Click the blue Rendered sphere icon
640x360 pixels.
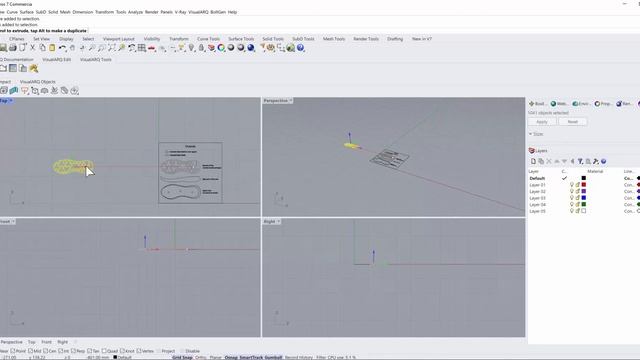(251, 48)
